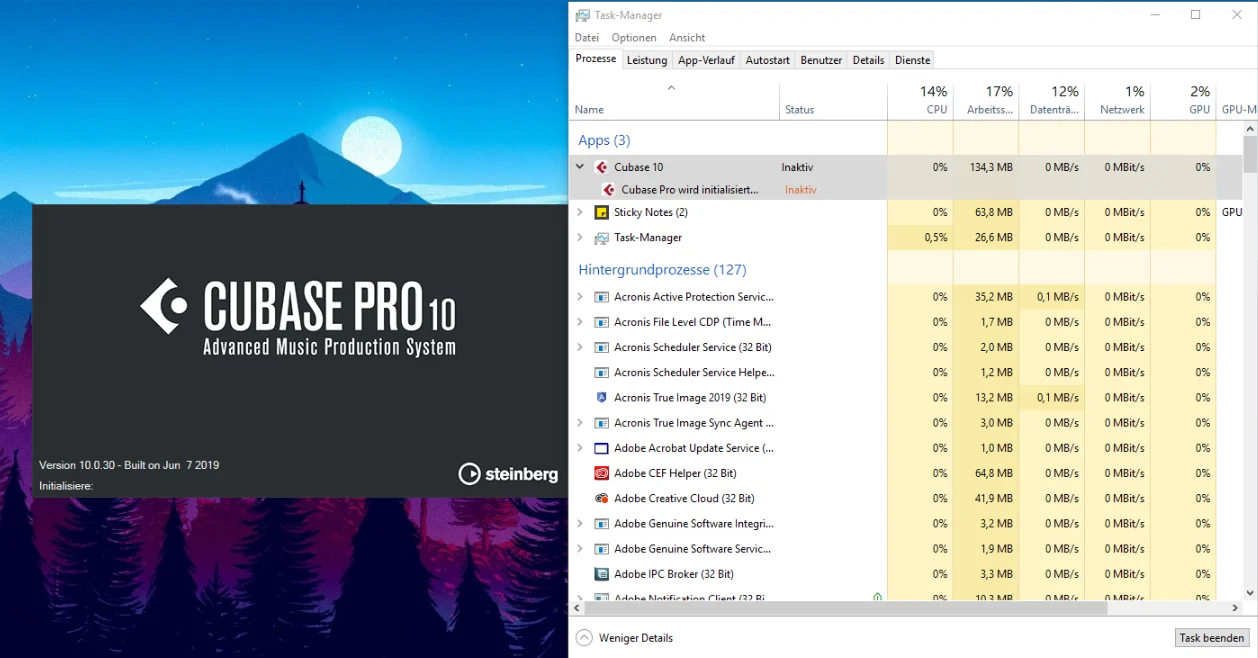1258x658 pixels.
Task: Sort processes by Arbeitsspeicher column
Action: pos(986,100)
